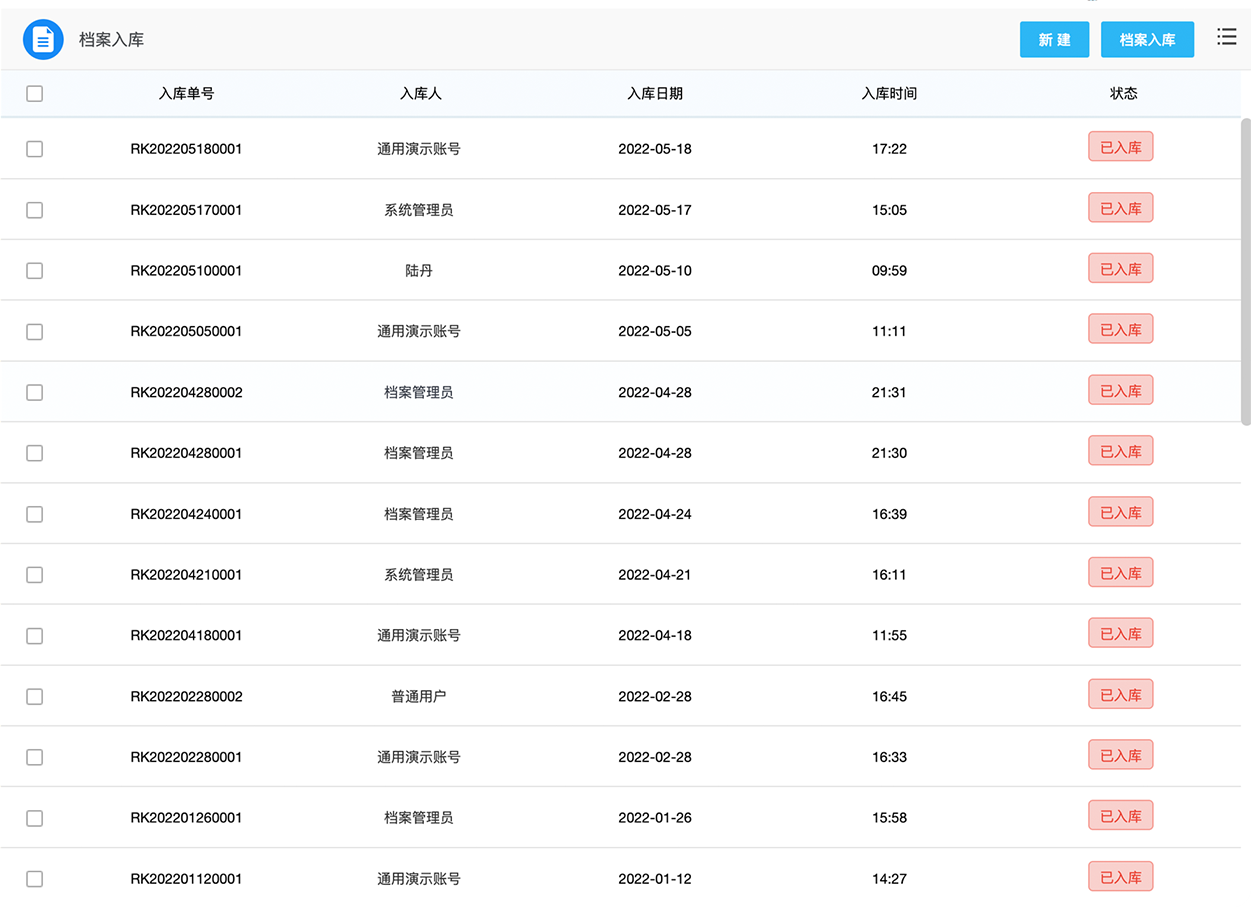Select the date cell 2022-01-26
The image size is (1251, 907).
(x=655, y=818)
